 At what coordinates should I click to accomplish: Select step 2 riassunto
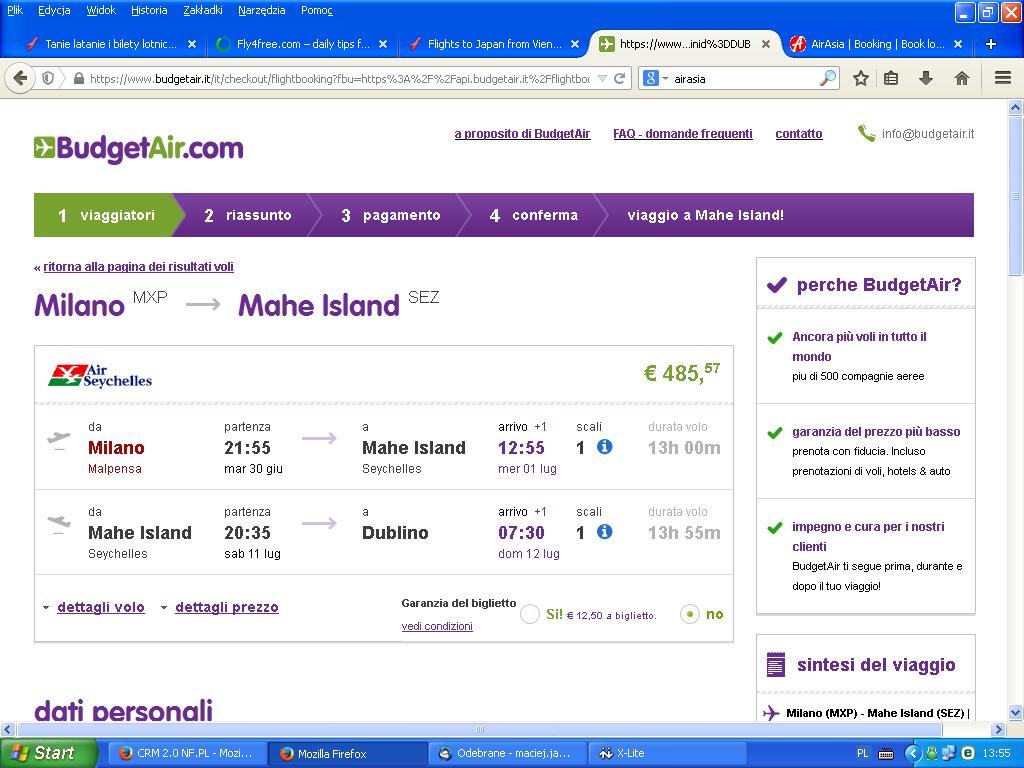coord(248,215)
